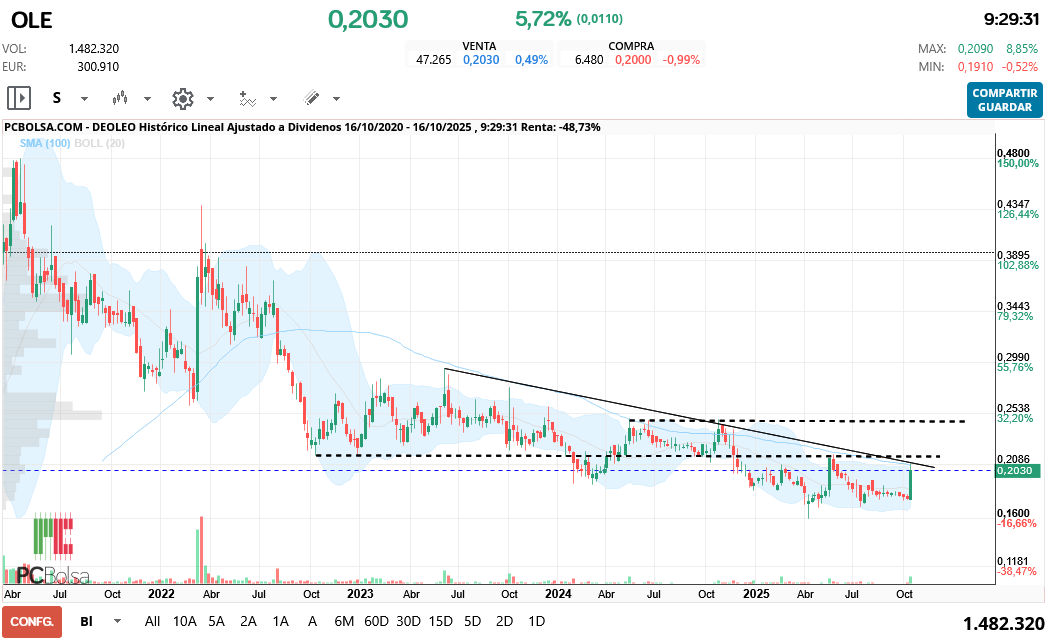
Task: Select the 15D time range
Action: pos(441,621)
